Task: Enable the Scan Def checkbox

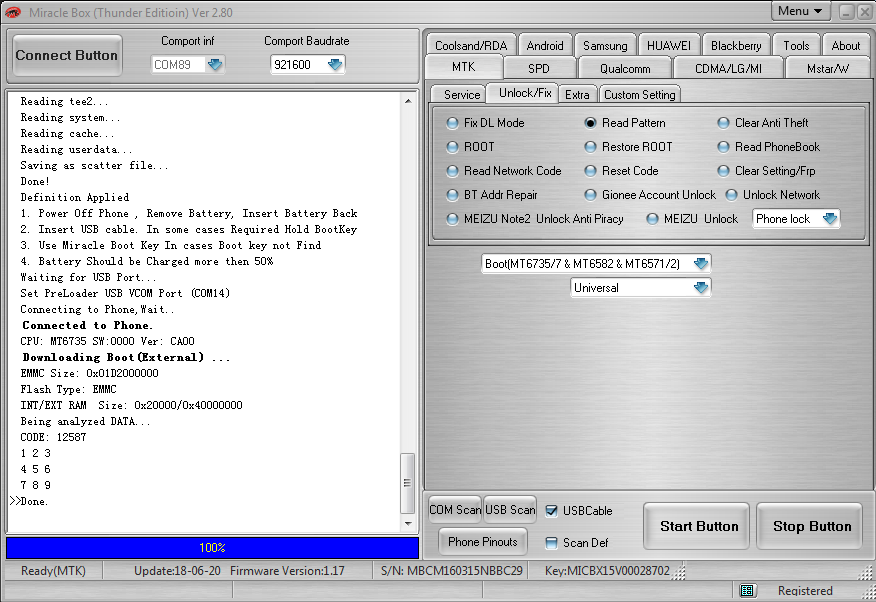Action: (551, 543)
